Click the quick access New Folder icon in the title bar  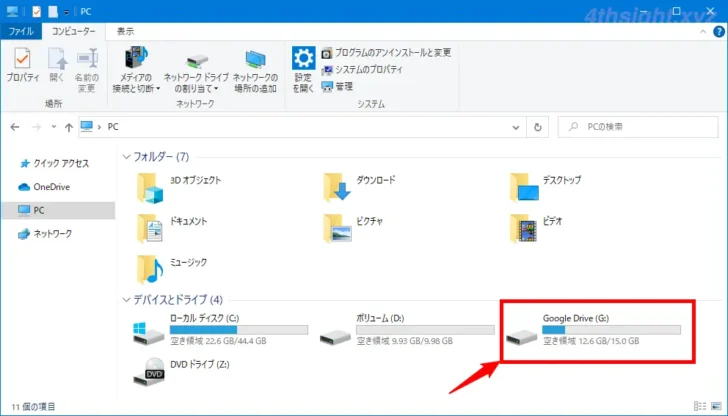[53, 11]
